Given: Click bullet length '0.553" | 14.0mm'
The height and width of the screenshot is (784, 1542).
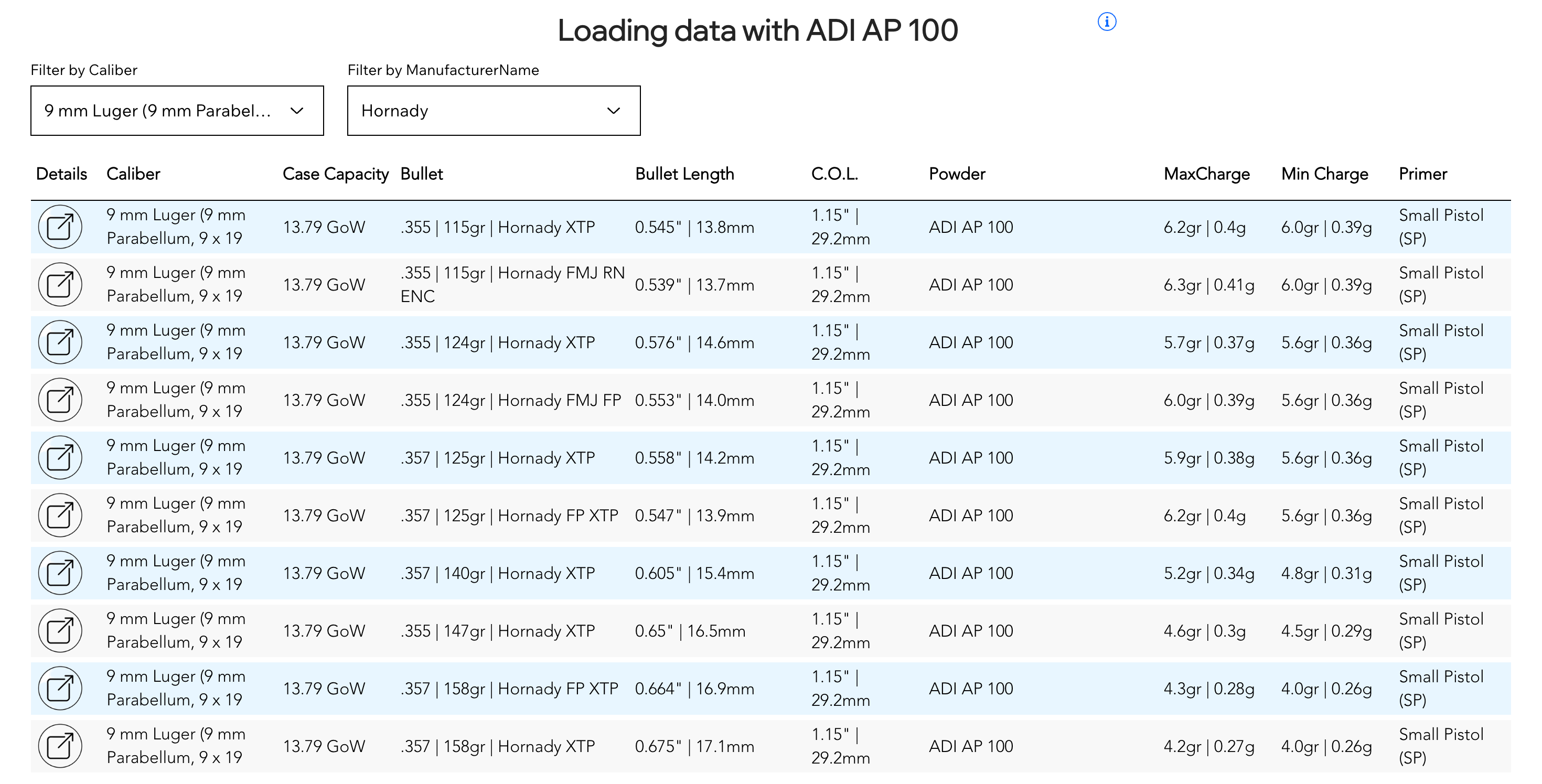Looking at the screenshot, I should (694, 400).
